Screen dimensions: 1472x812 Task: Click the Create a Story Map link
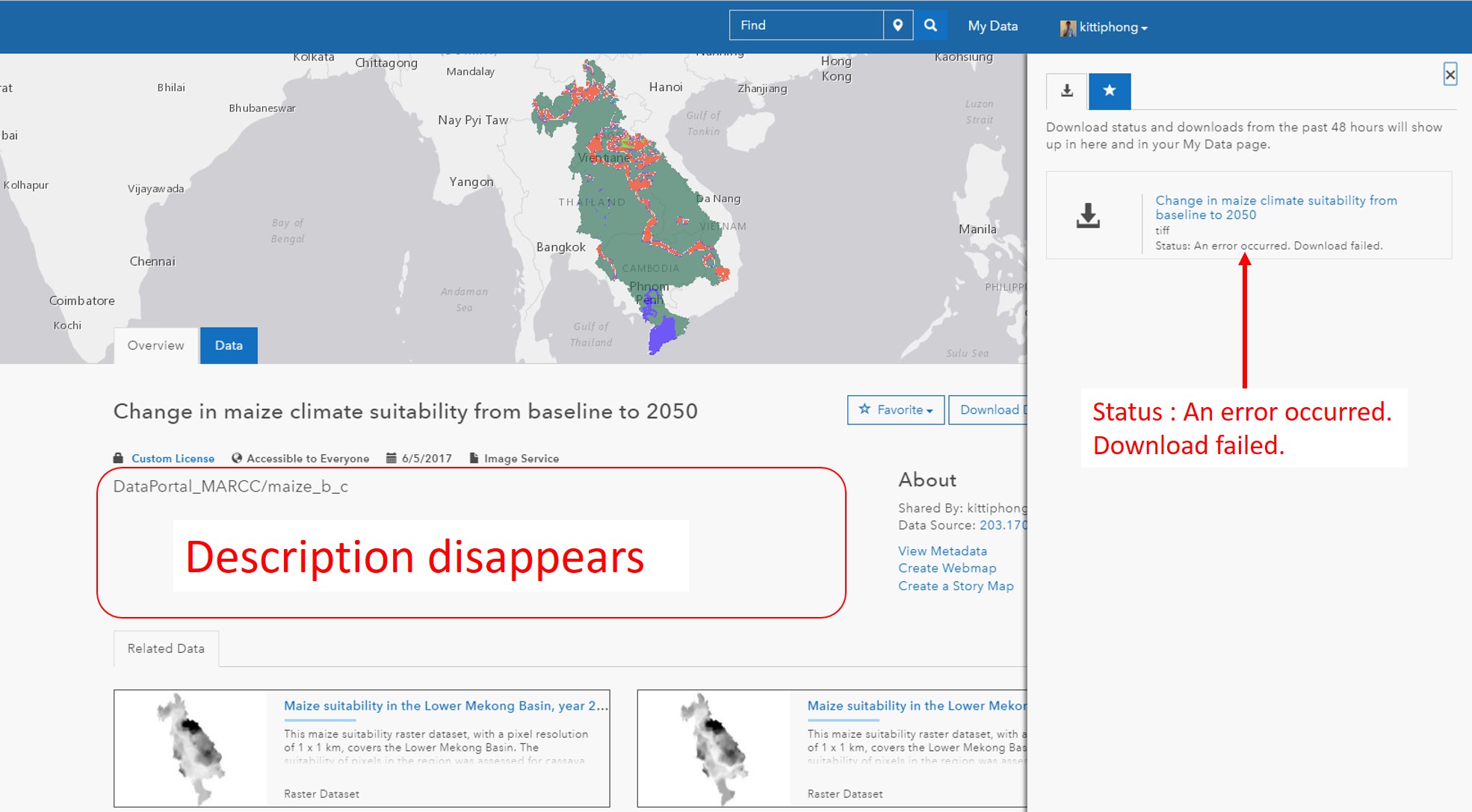click(x=956, y=586)
